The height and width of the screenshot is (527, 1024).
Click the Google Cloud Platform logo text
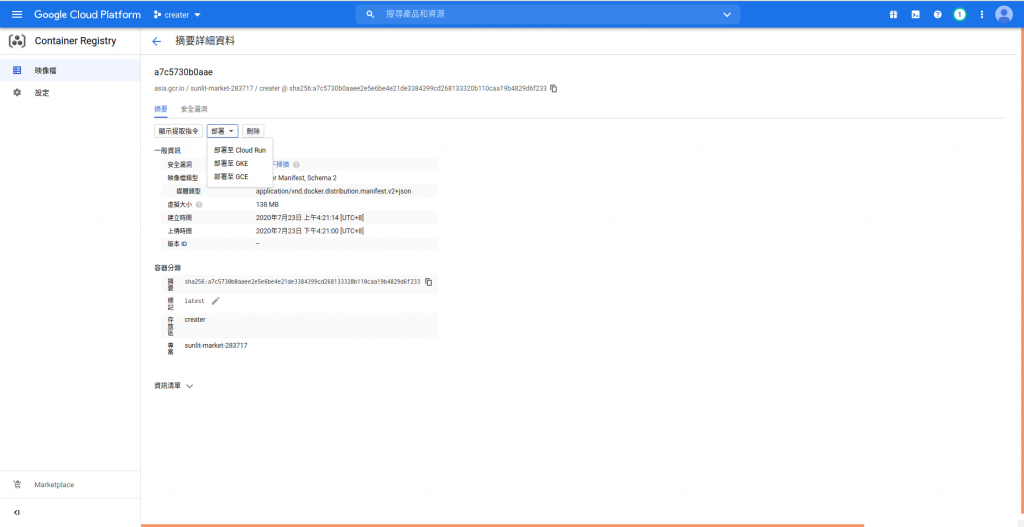pos(88,14)
